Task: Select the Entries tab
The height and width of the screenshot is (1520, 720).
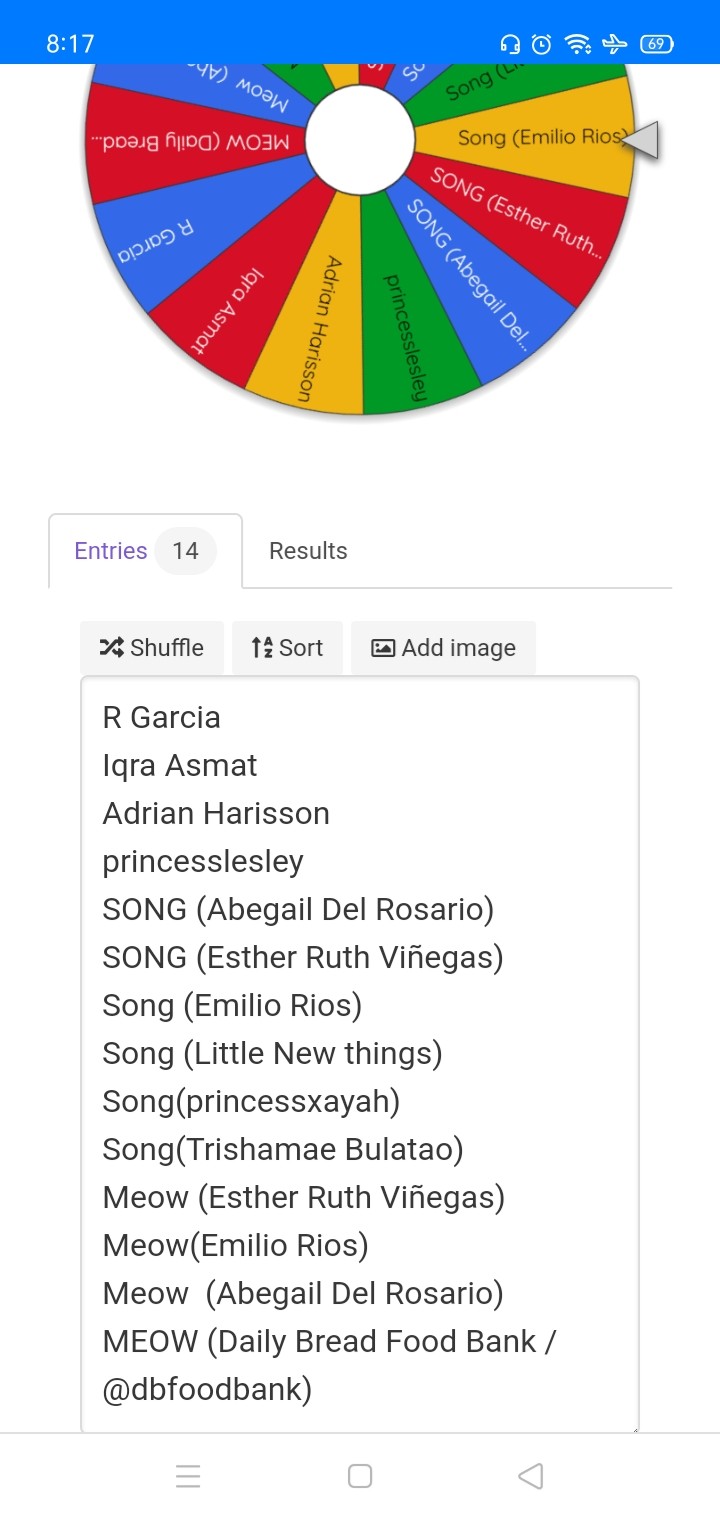Action: tap(145, 550)
